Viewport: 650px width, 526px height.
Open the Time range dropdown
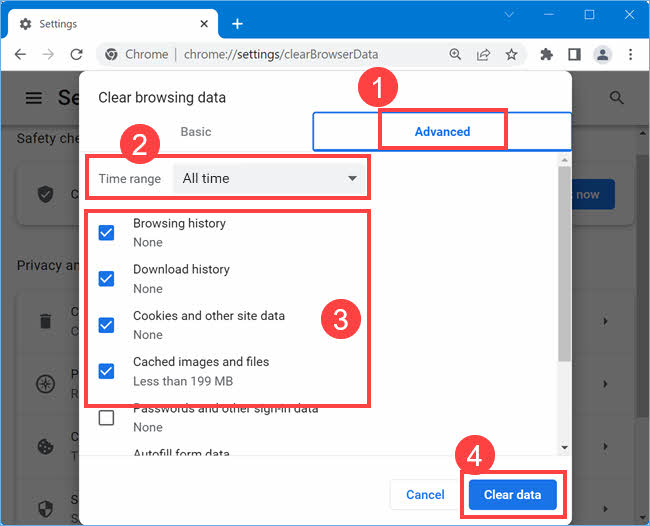(x=269, y=178)
